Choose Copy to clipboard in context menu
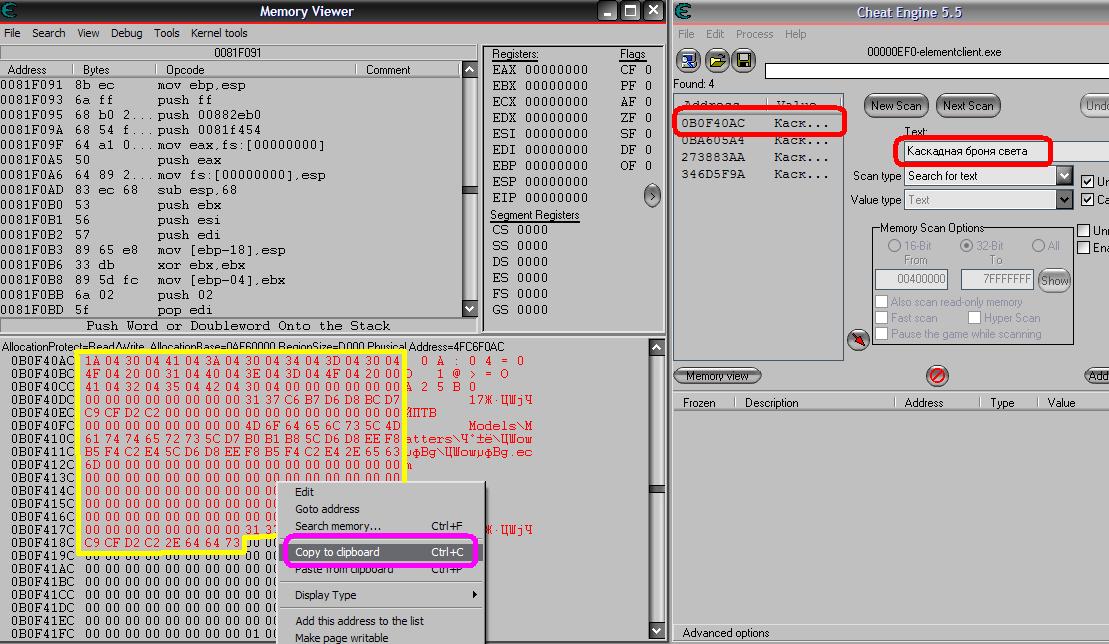 tap(380, 552)
